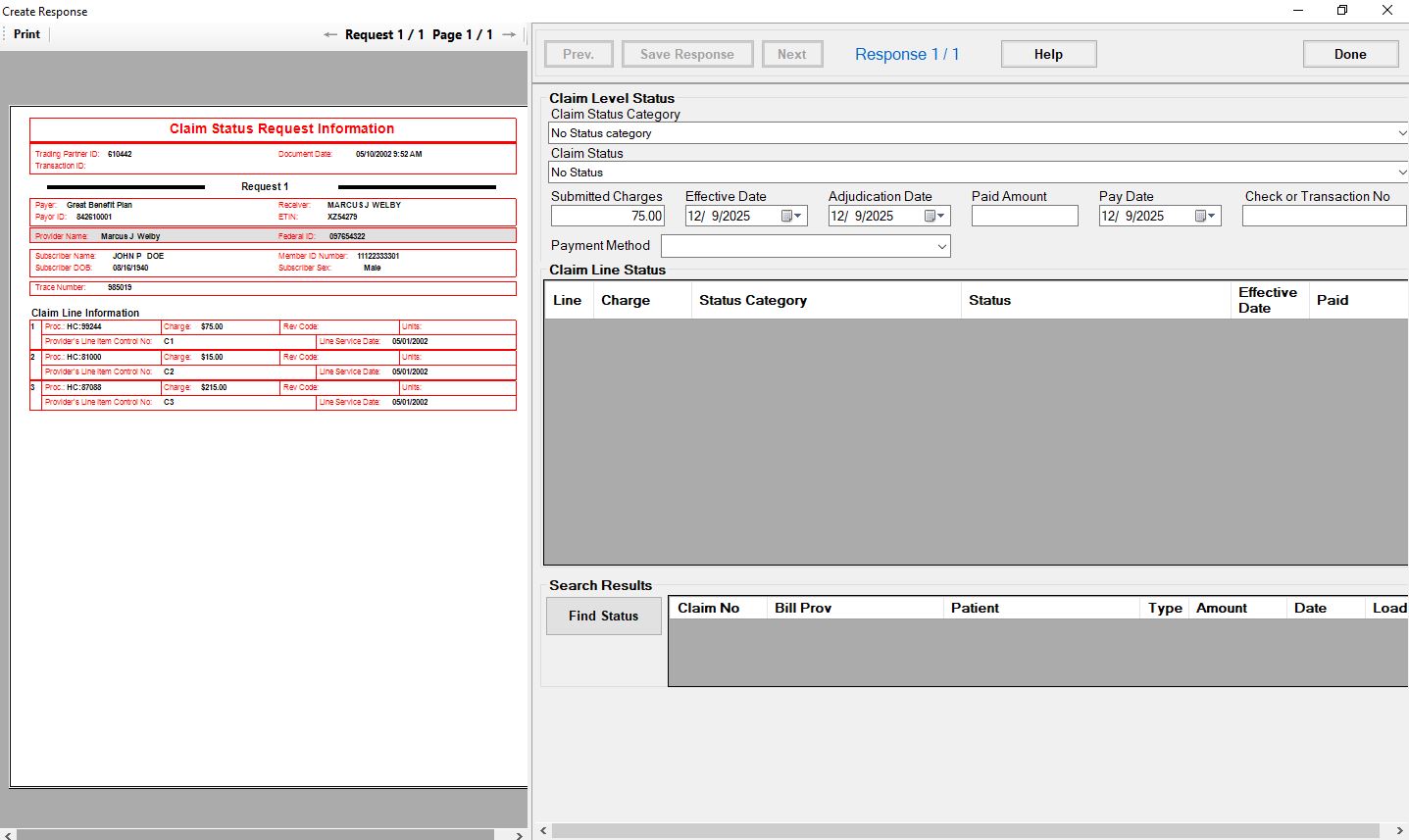Click the Status Category column header
Viewport: 1409px width, 840px height.
point(826,300)
